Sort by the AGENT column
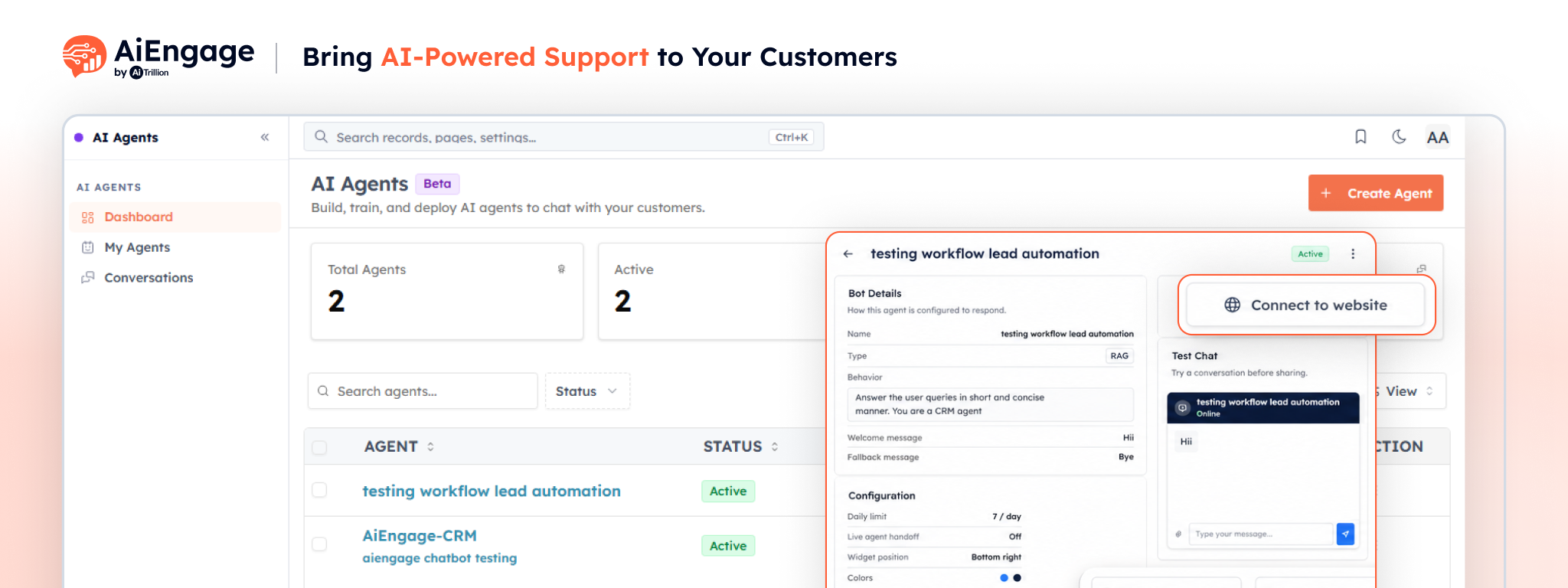 [x=399, y=446]
